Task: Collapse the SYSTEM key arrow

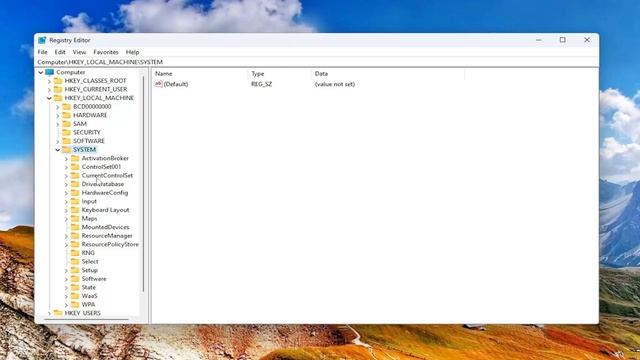Action: pos(58,150)
